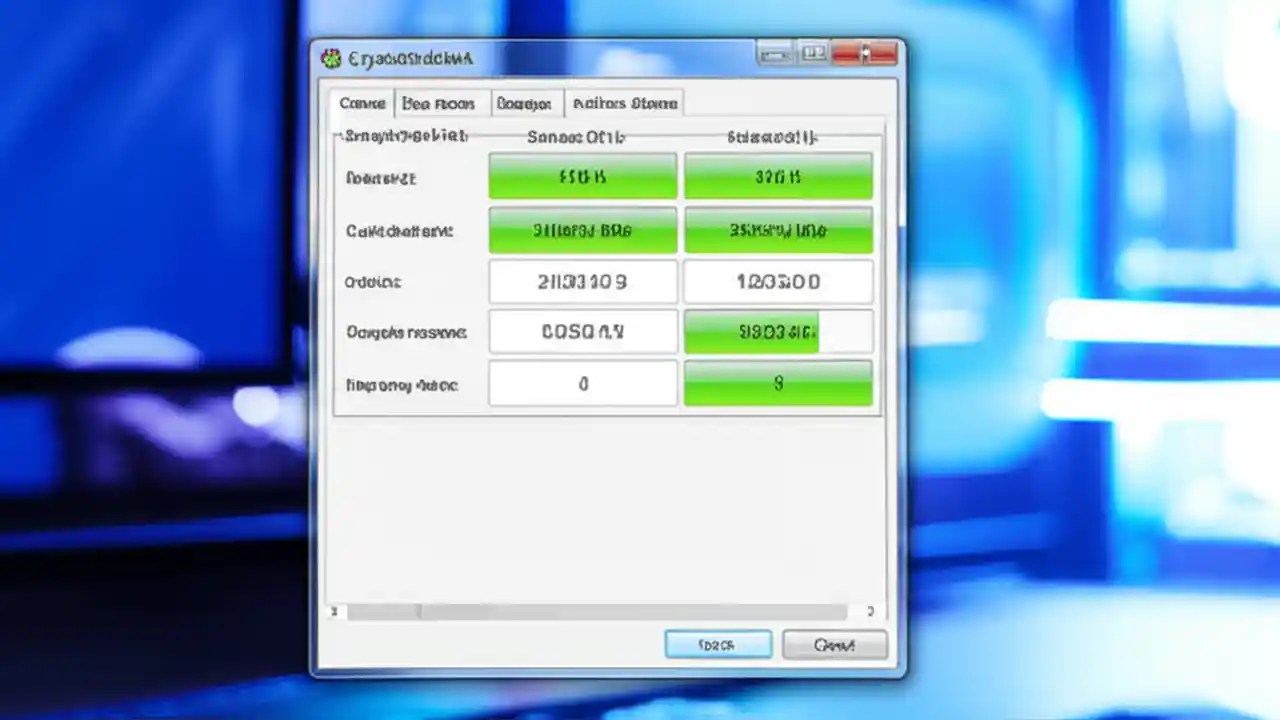Image resolution: width=1280 pixels, height=720 pixels.
Task: Select the first tab on the left
Action: (362, 103)
